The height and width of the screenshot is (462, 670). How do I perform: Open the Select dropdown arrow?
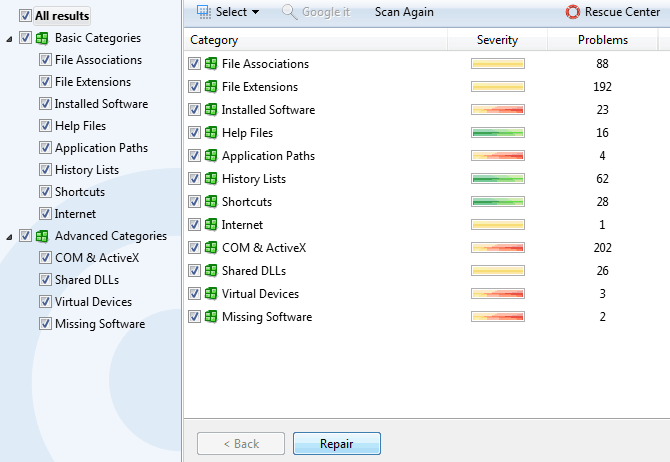255,13
